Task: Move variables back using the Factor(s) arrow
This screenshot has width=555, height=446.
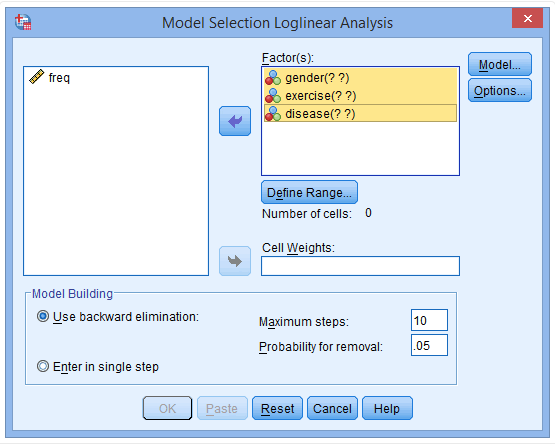Action: [x=235, y=121]
